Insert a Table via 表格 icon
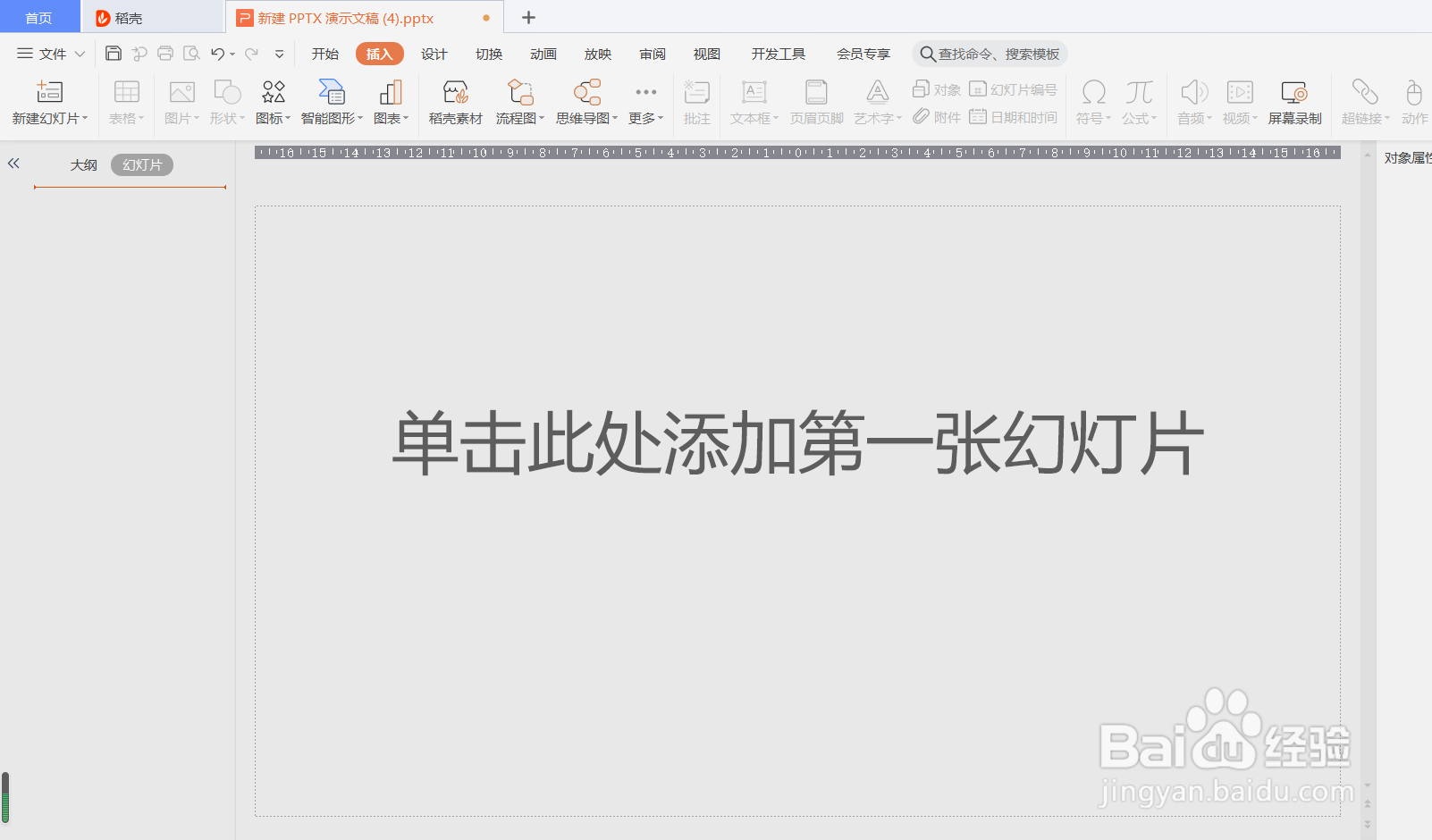 127,92
